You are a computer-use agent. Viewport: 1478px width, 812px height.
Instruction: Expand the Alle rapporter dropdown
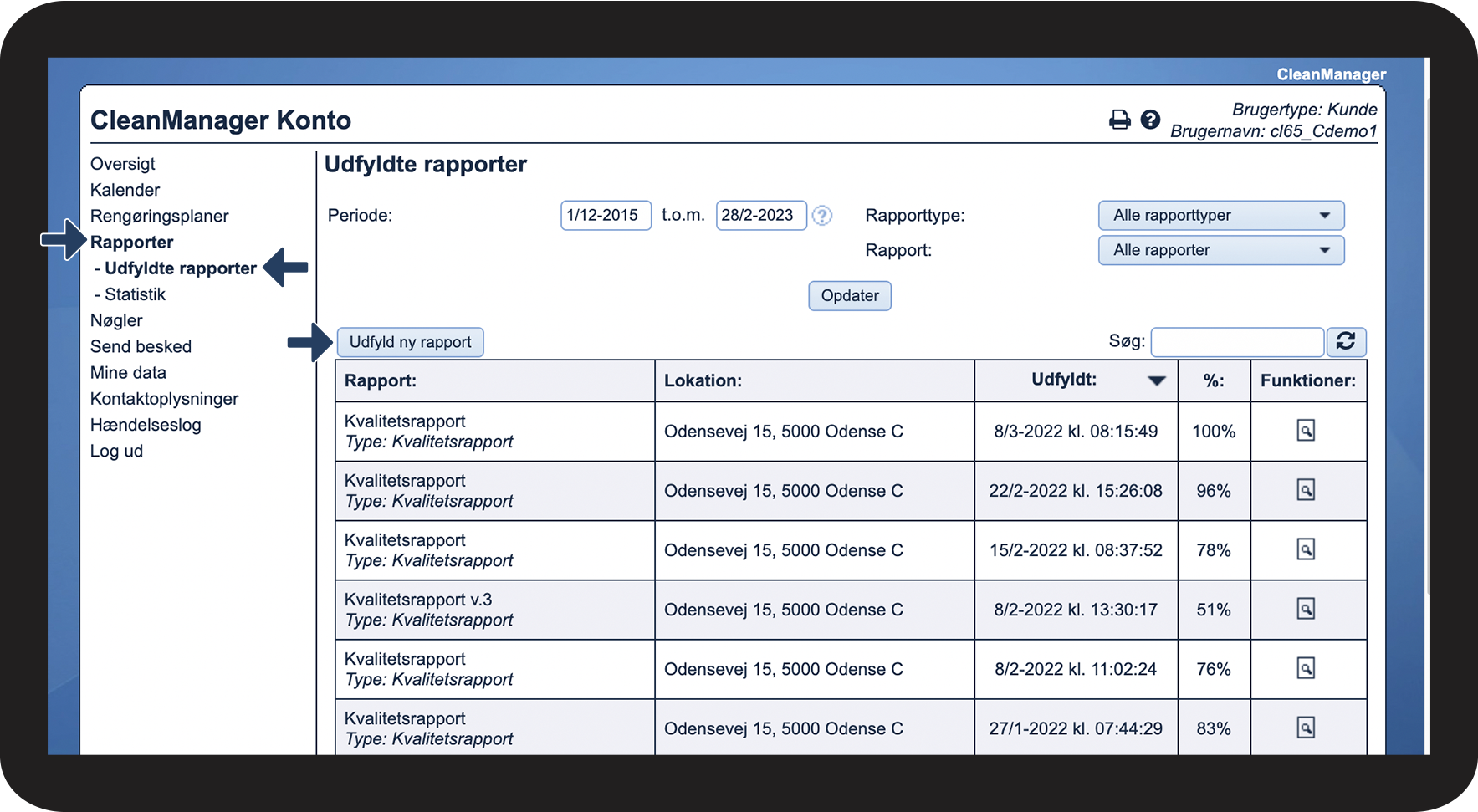[x=1220, y=250]
